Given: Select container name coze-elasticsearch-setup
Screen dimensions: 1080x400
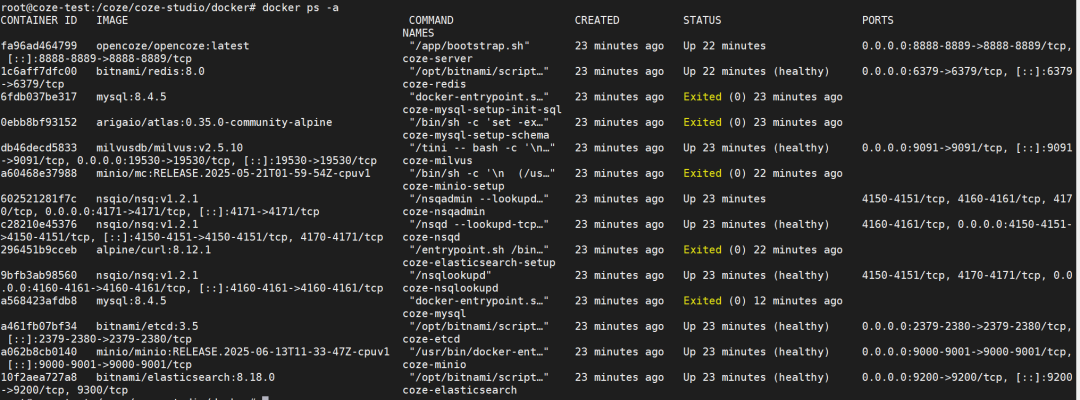Looking at the screenshot, I should 479,262.
